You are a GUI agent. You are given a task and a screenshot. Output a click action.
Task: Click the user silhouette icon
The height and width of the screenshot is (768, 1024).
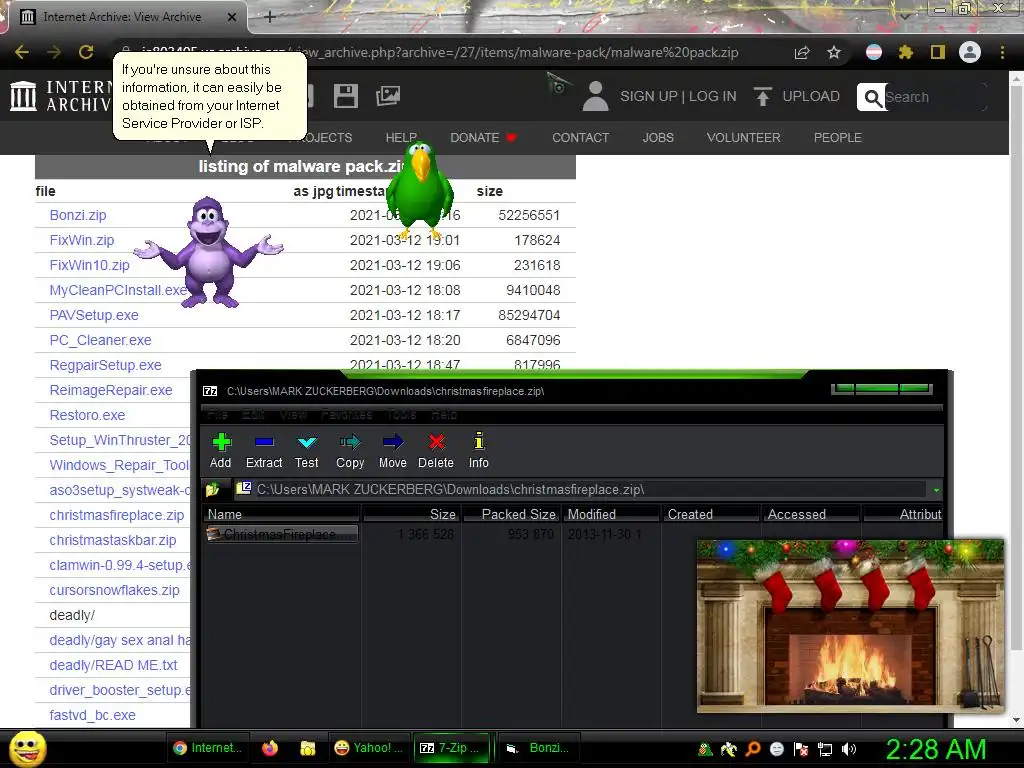[595, 96]
